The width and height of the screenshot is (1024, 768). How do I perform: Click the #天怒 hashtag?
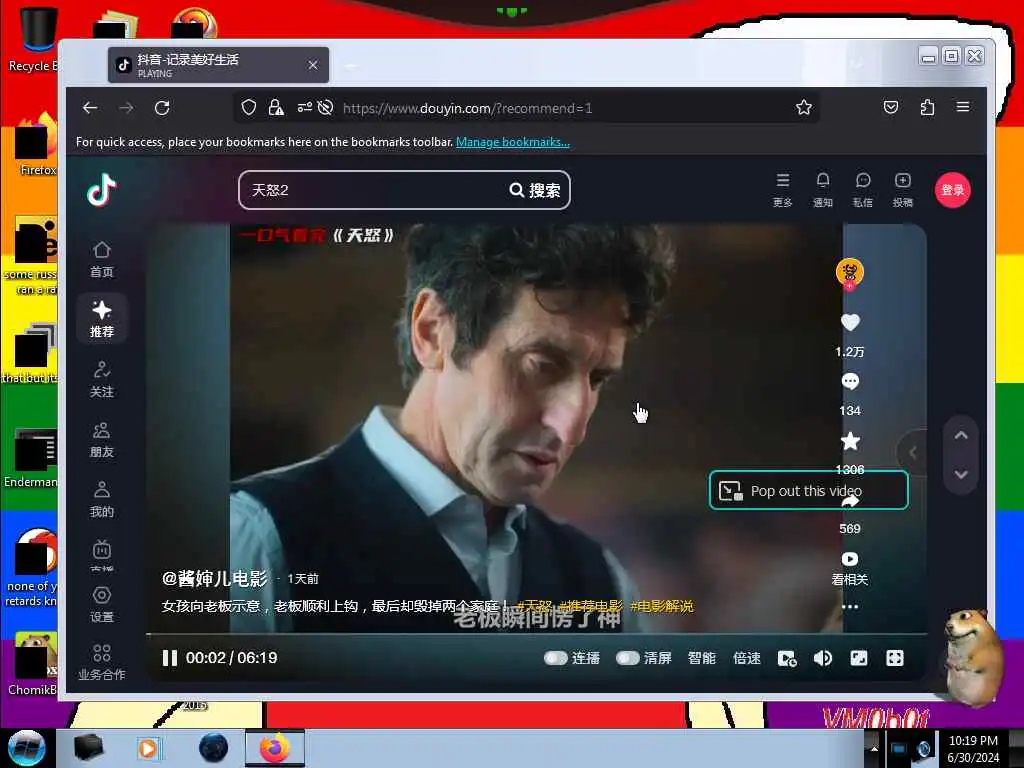[534, 606]
